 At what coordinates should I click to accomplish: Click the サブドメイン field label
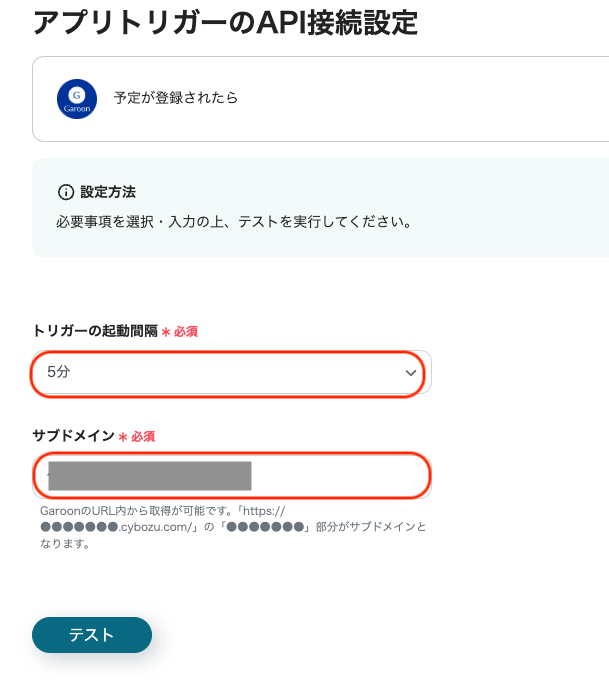pos(73,436)
